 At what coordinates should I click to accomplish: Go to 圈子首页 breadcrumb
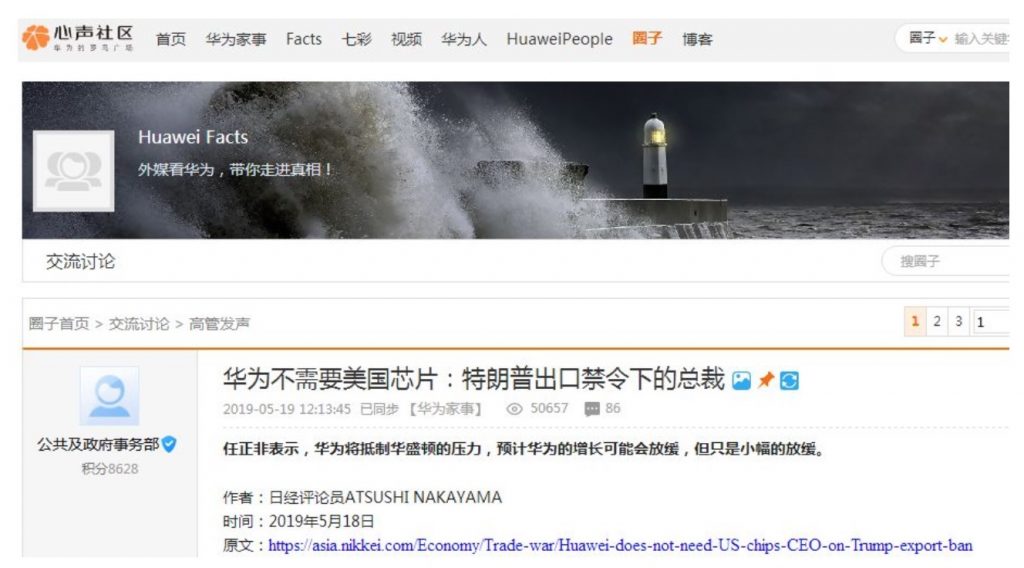tap(59, 324)
